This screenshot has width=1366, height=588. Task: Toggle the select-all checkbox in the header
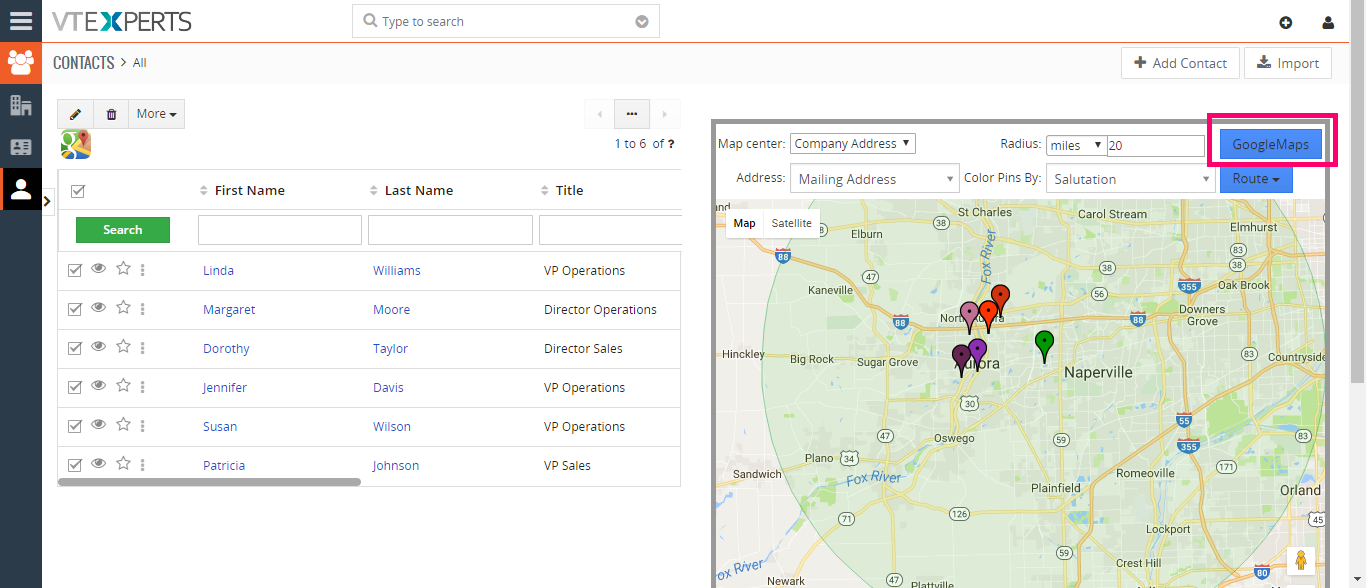pyautogui.click(x=78, y=191)
